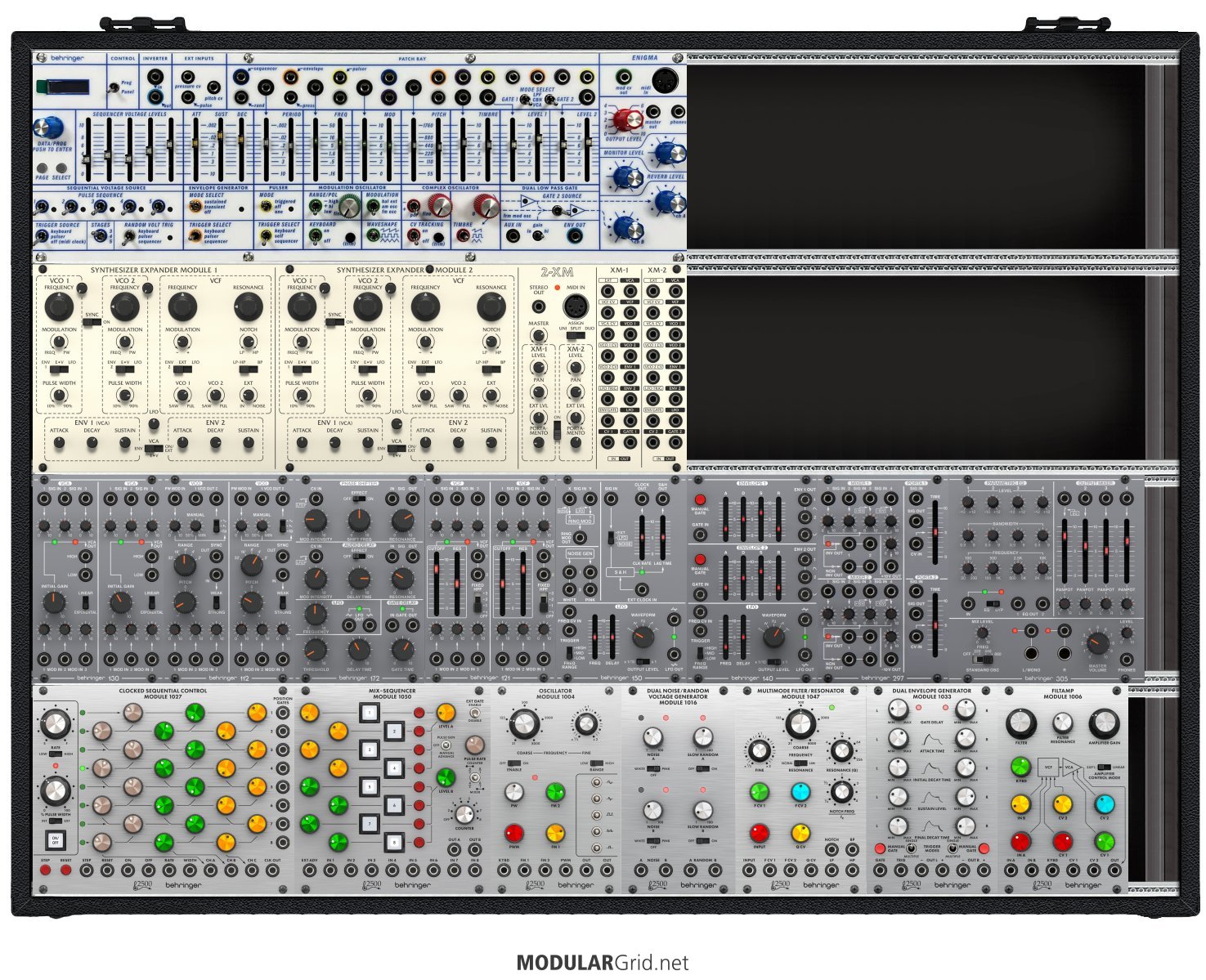
Task: Click the ATT envelope slider
Action: point(197,150)
